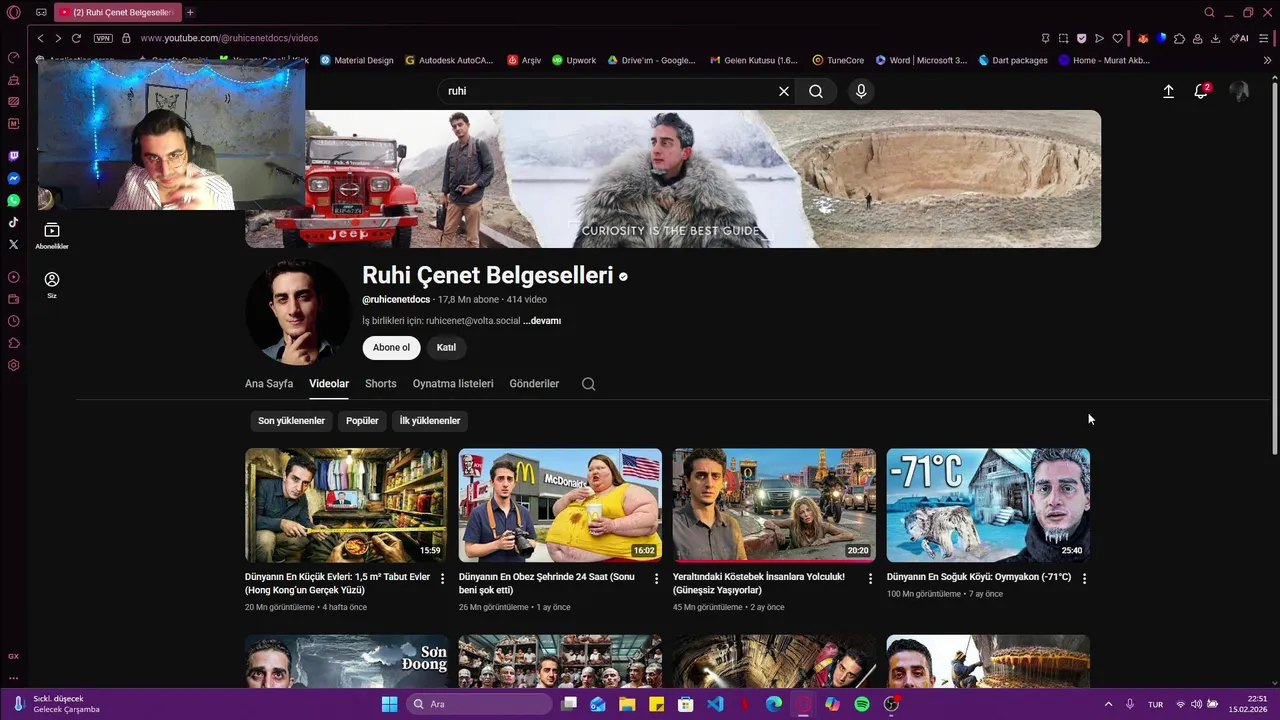
Task: Select the Videolar channel tab
Action: [x=329, y=384]
